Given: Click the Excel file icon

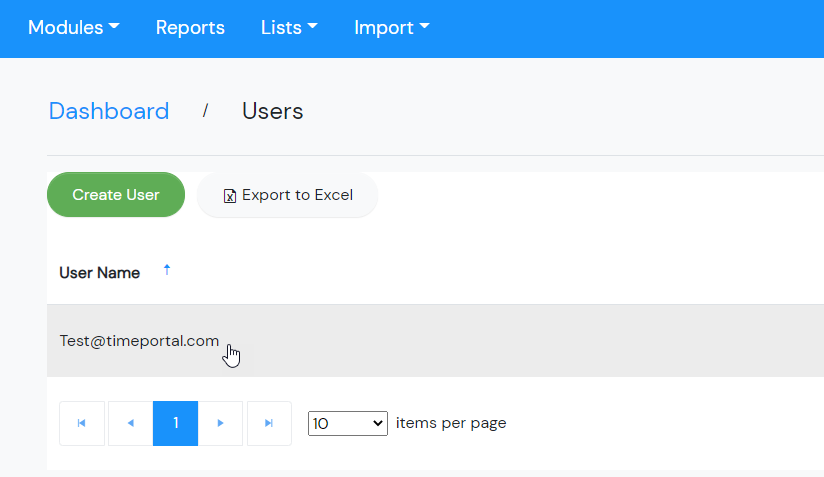Looking at the screenshot, I should coord(230,196).
